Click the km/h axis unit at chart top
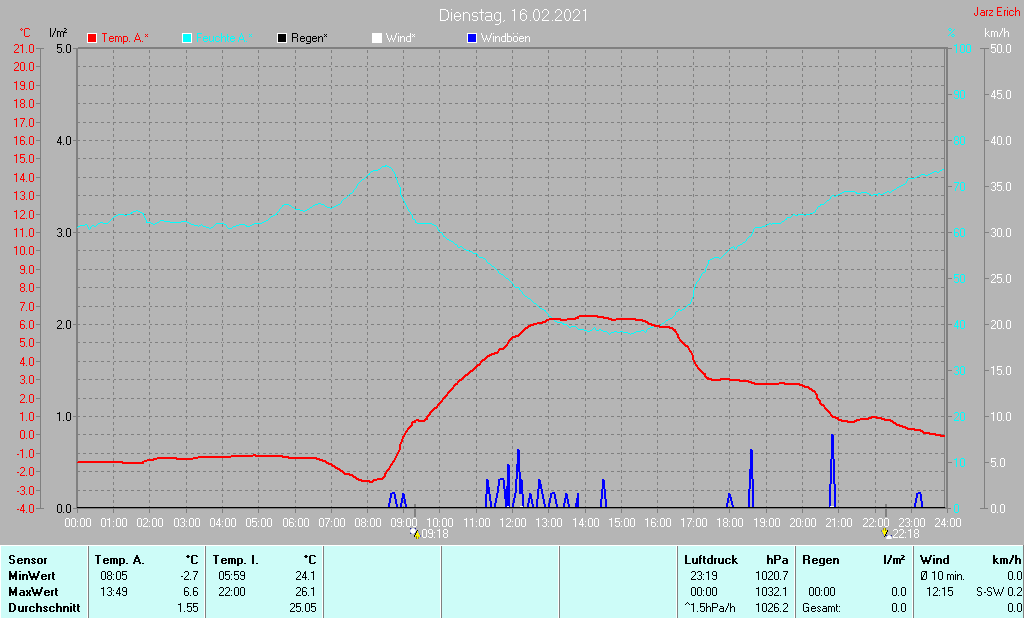The height and width of the screenshot is (618, 1024). point(997,33)
